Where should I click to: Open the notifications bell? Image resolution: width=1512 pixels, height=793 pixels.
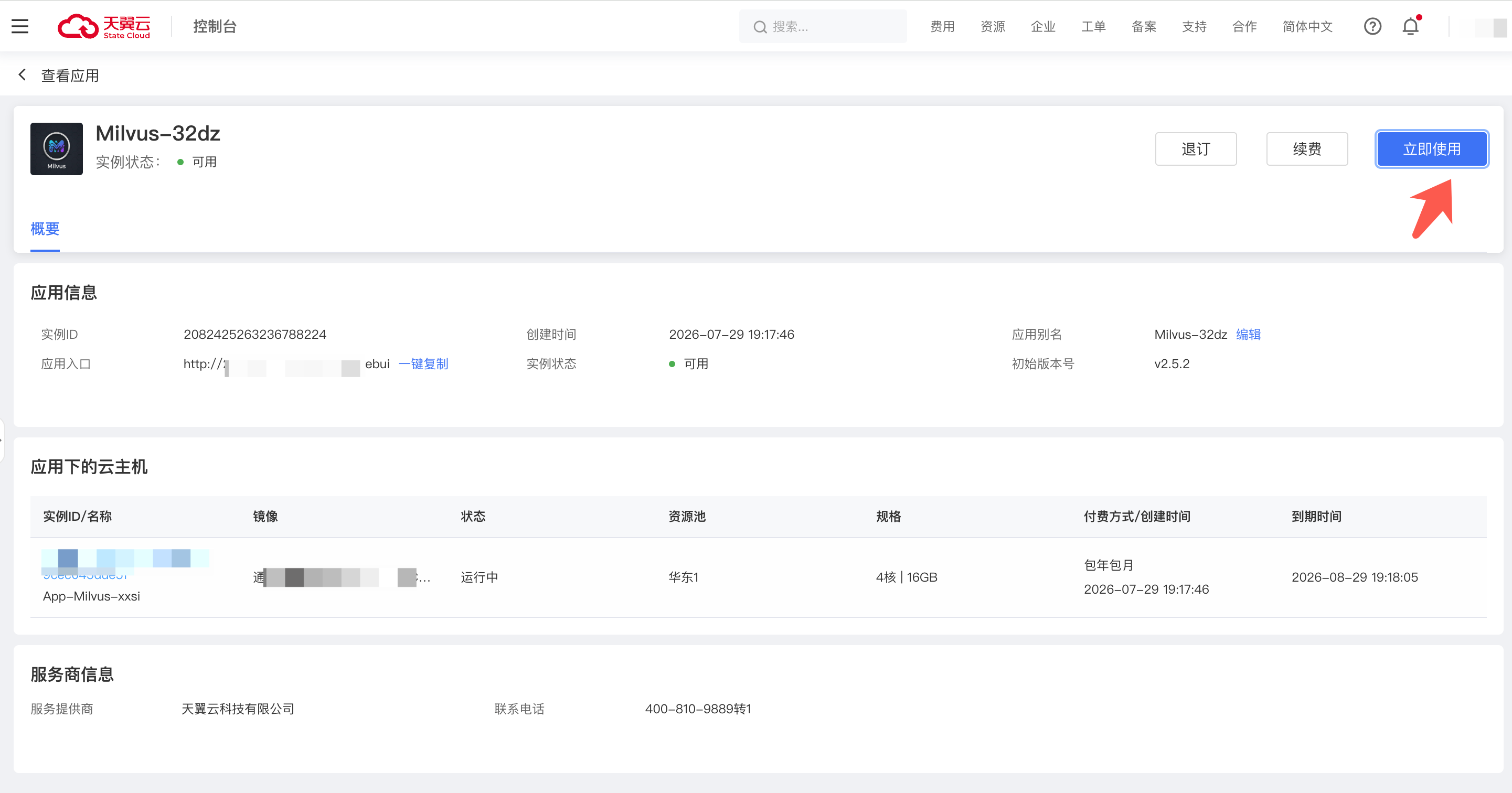coord(1411,26)
